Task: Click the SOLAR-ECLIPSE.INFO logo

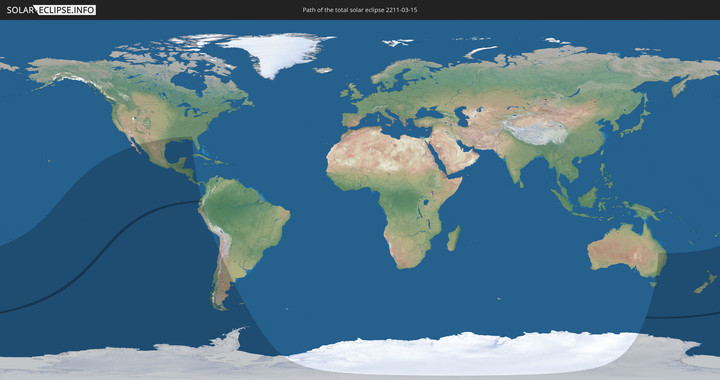Action: point(51,10)
